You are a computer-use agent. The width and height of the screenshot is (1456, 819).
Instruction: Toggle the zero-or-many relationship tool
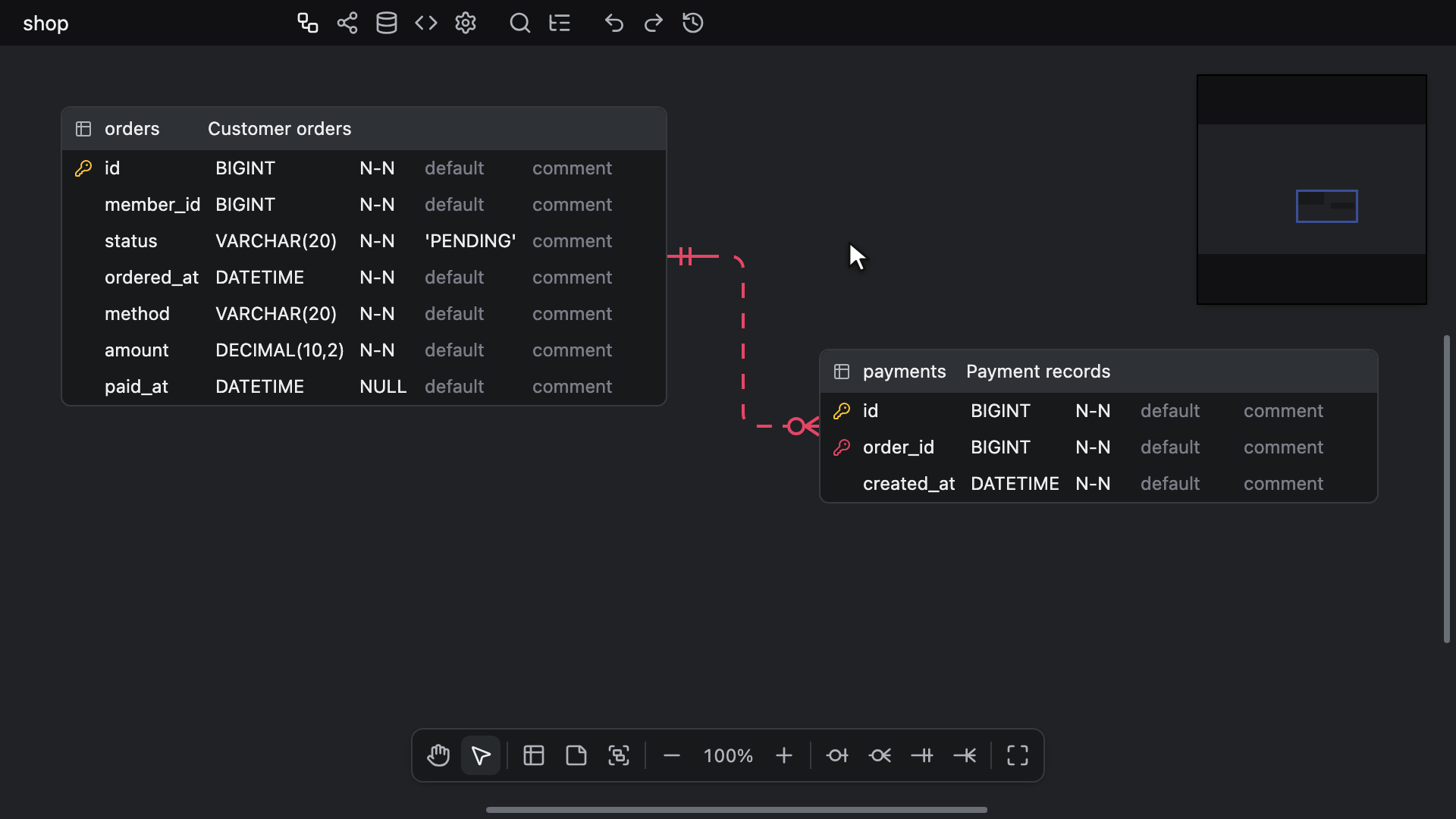(880, 755)
